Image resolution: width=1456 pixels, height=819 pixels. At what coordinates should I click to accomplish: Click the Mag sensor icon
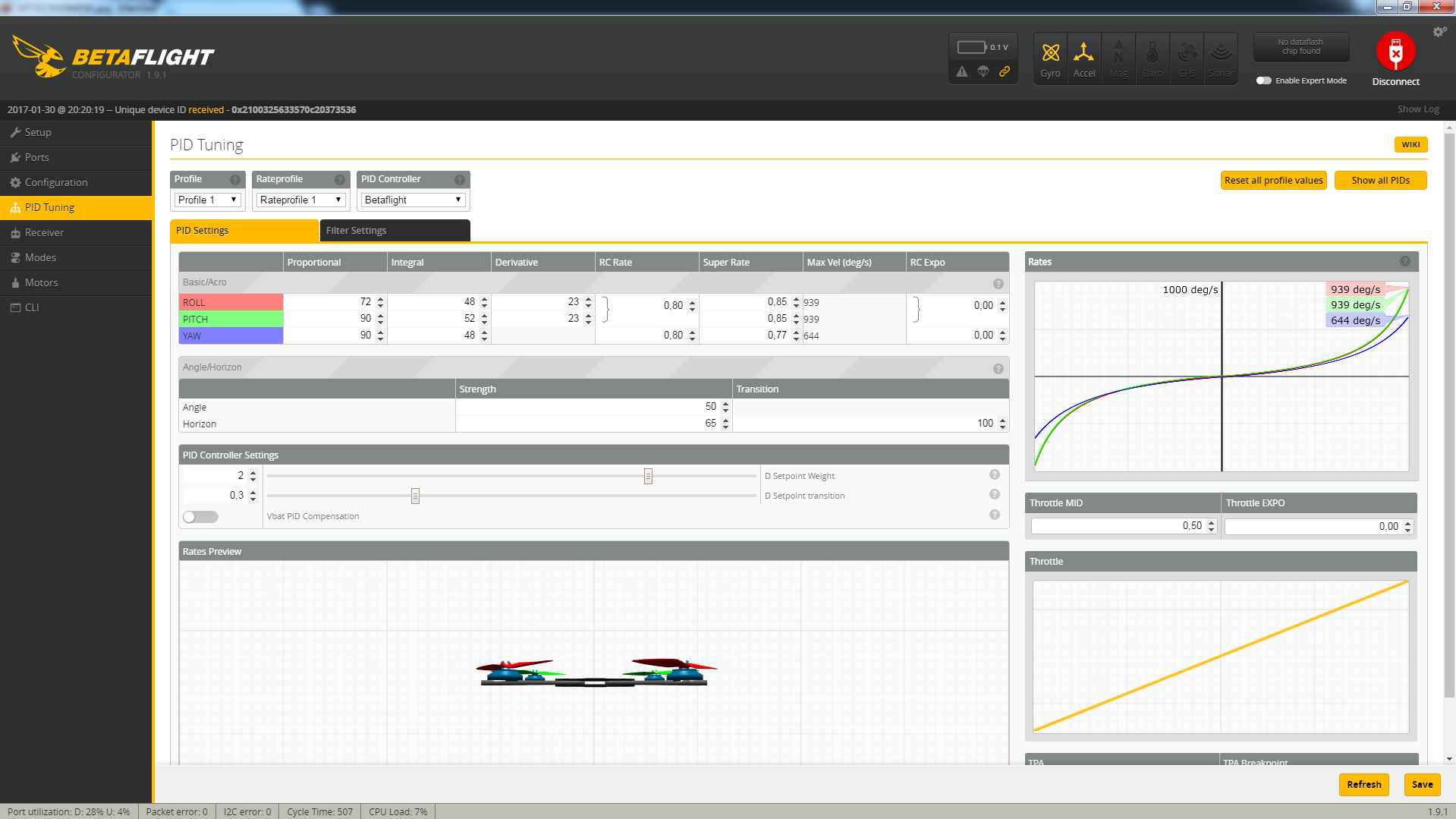coord(1118,59)
